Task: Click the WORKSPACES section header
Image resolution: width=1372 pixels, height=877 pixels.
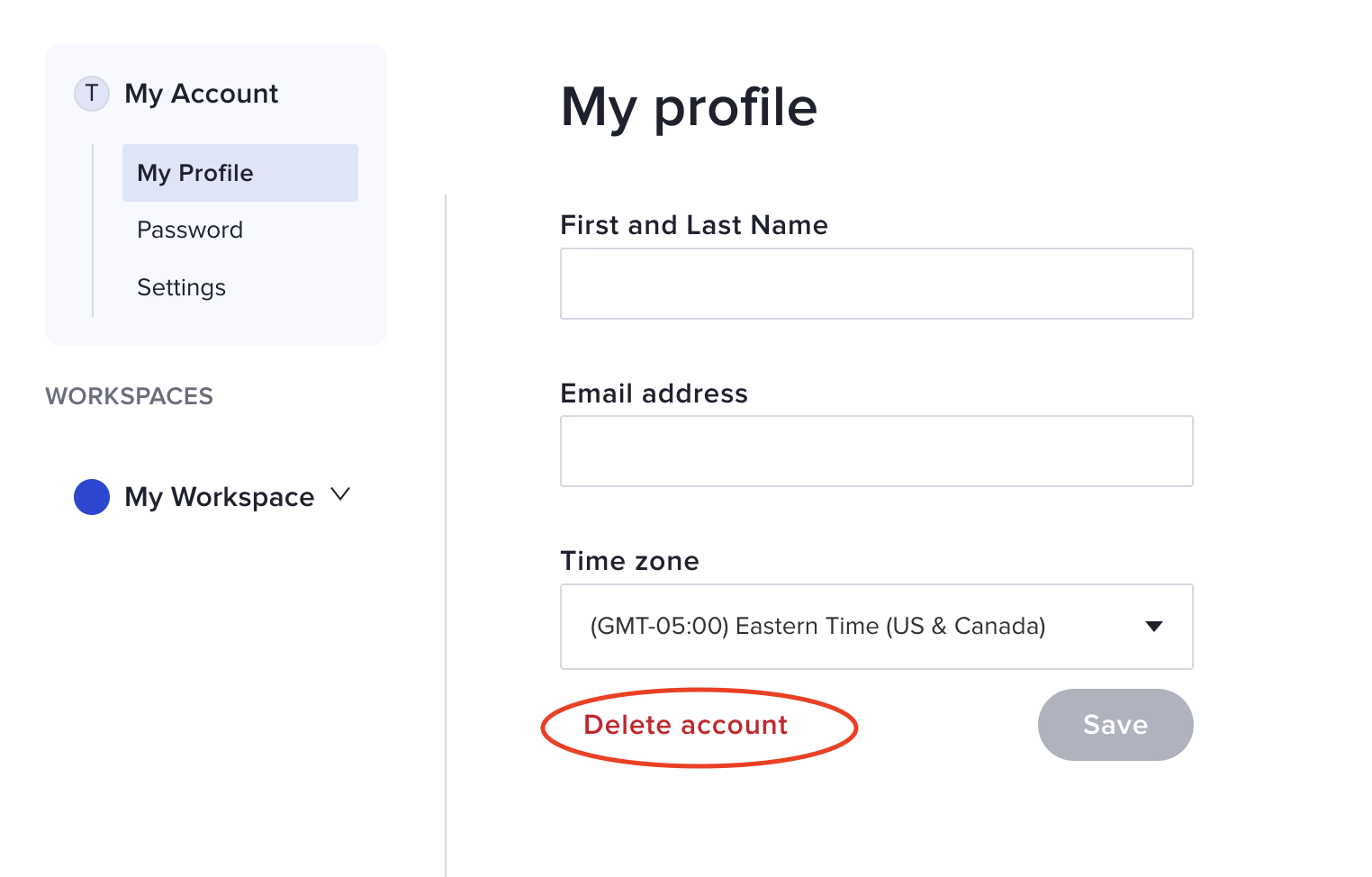Action: [129, 396]
